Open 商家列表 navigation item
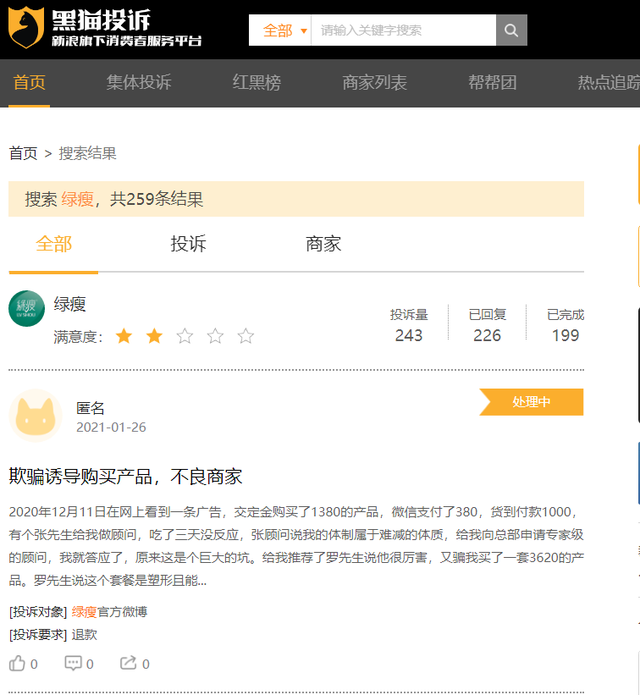Image resolution: width=640 pixels, height=695 pixels. (375, 83)
